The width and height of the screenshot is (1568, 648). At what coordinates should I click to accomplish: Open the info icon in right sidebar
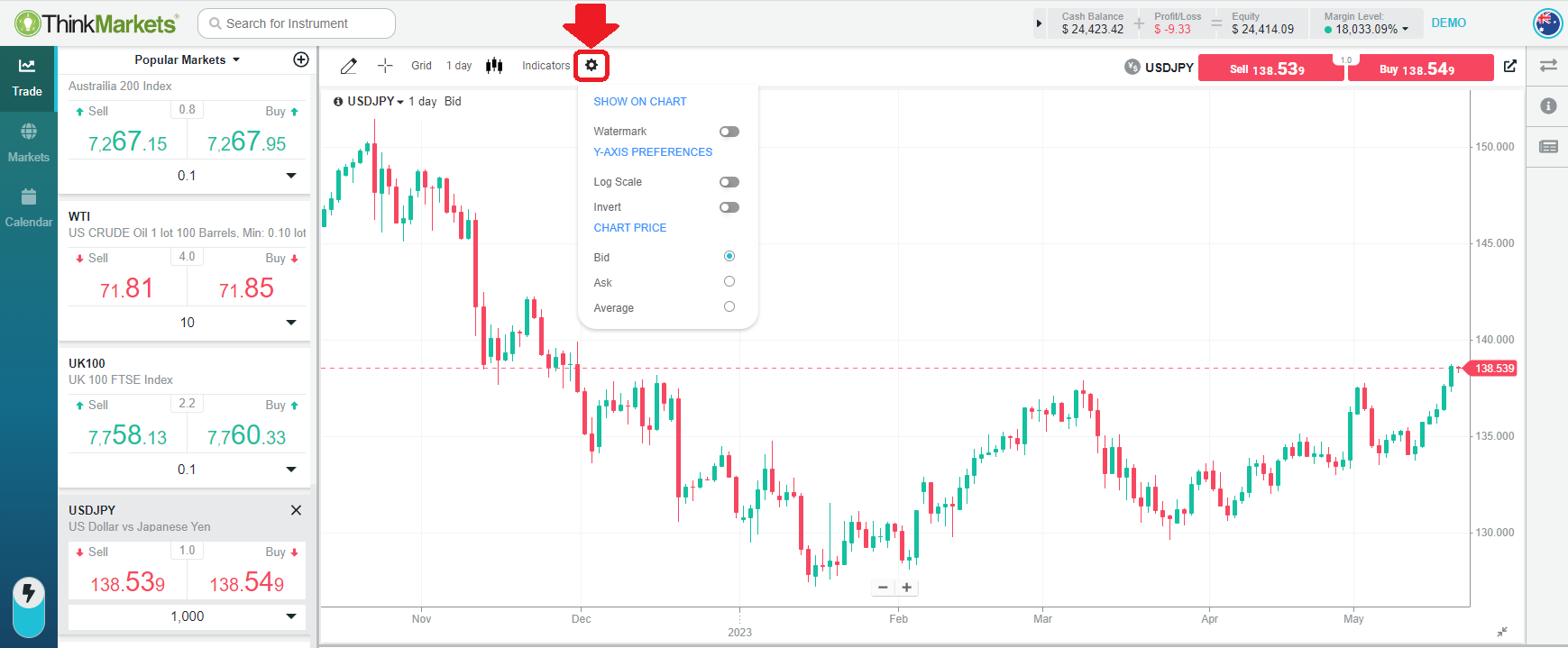(x=1548, y=106)
